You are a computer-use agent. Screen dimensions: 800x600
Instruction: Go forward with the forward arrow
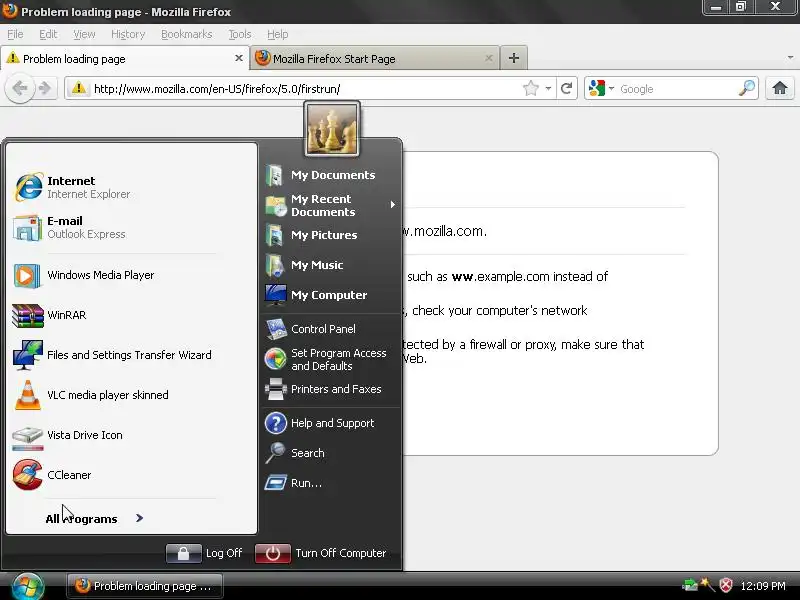(45, 88)
